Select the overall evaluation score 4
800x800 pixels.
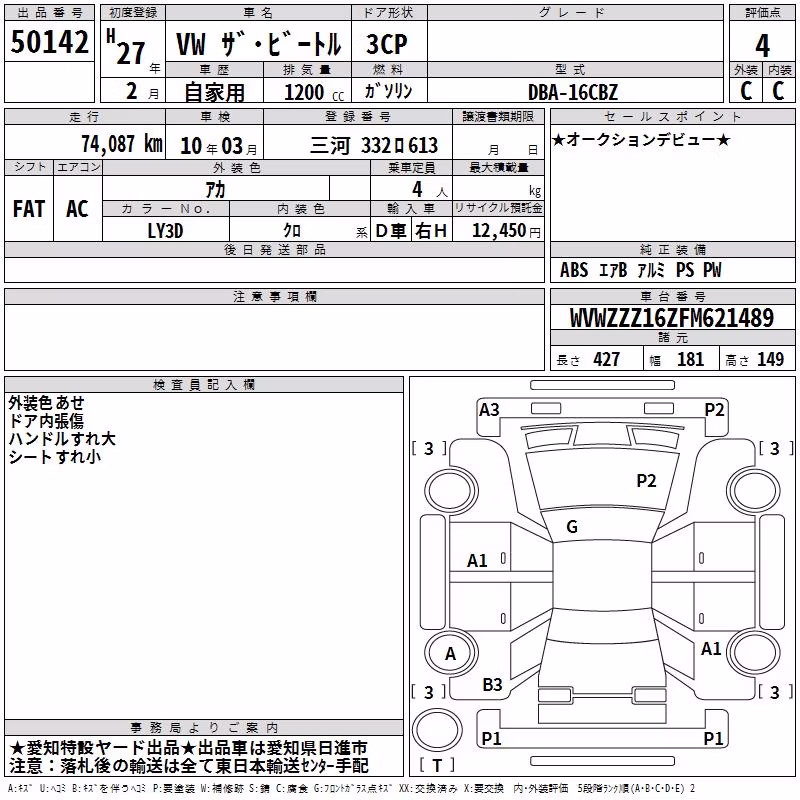(x=762, y=45)
